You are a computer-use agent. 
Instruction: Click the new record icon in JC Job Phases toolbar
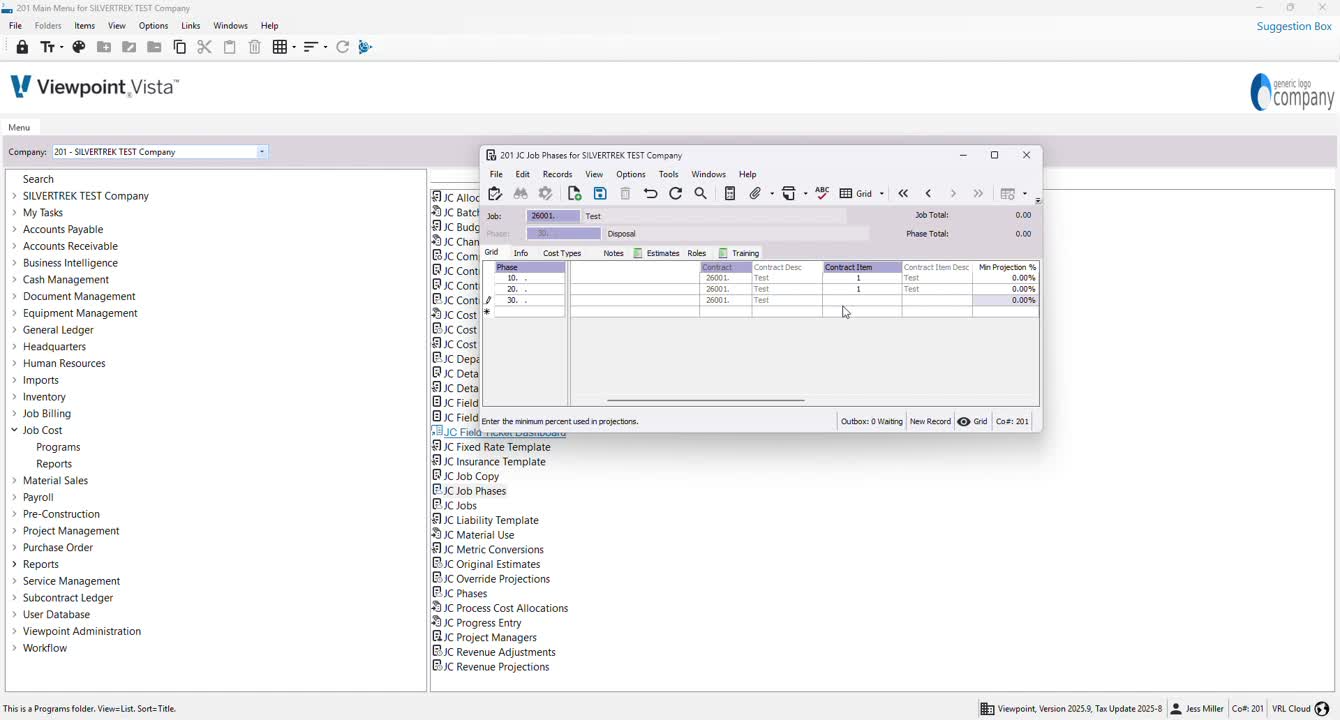(x=575, y=194)
